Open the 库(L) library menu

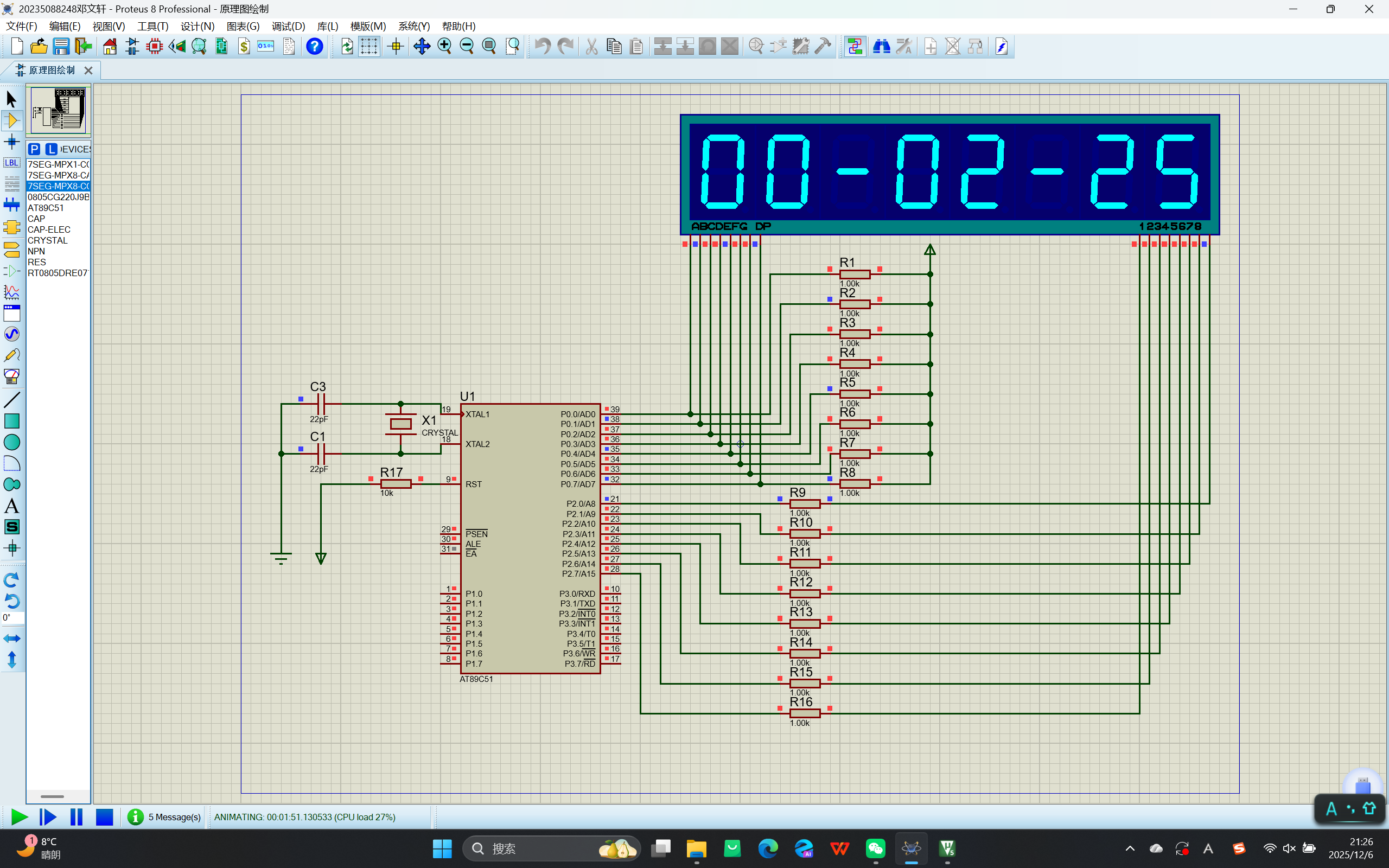328,27
